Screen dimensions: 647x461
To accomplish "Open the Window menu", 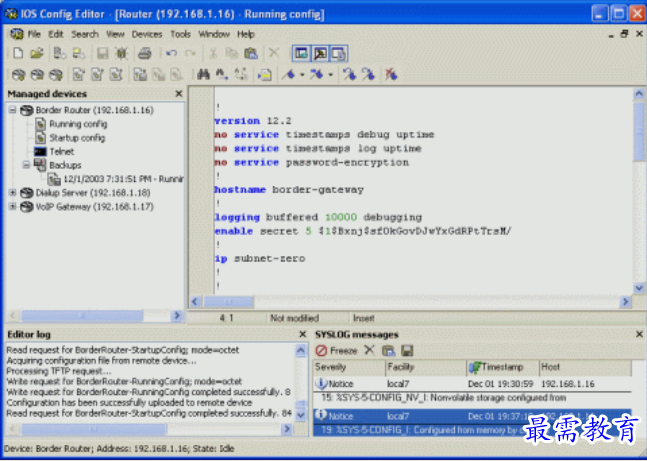I will [x=214, y=34].
